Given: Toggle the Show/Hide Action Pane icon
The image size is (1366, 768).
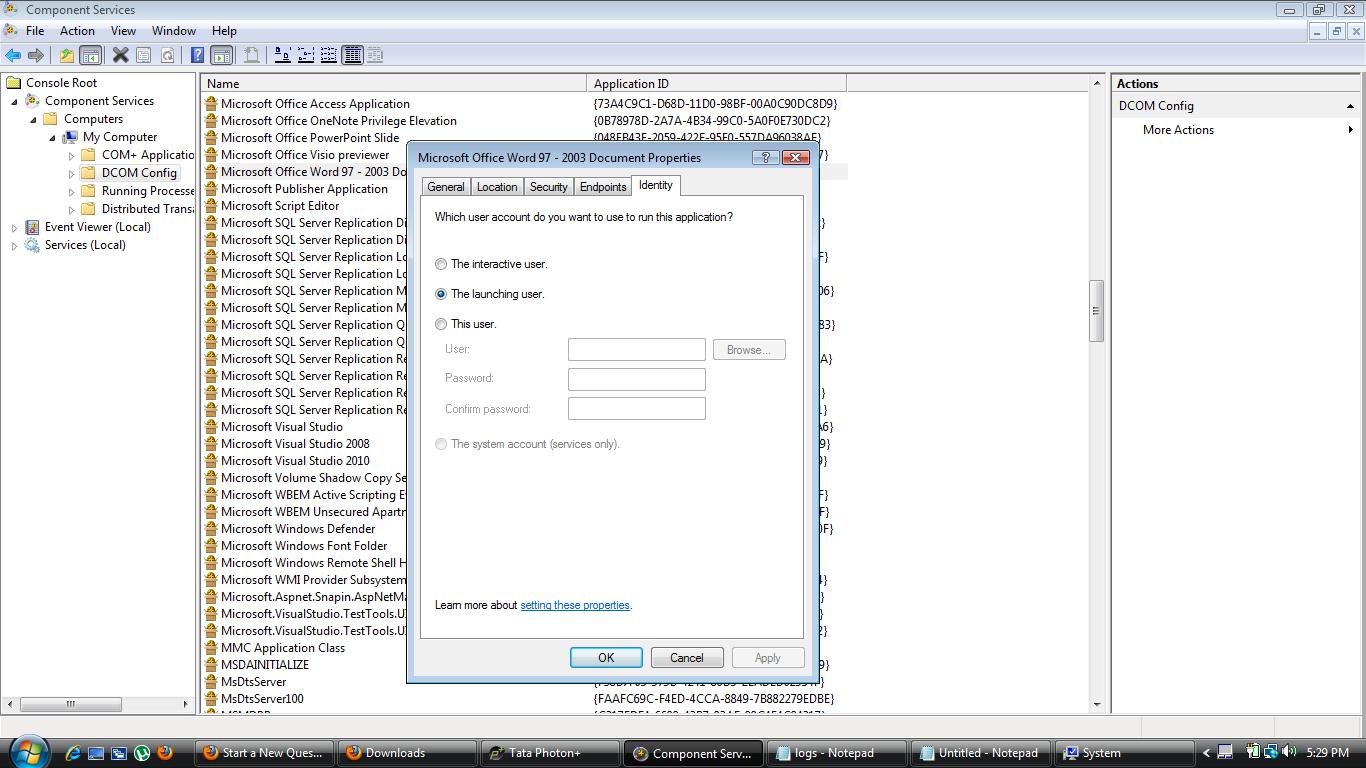Looking at the screenshot, I should pos(222,56).
